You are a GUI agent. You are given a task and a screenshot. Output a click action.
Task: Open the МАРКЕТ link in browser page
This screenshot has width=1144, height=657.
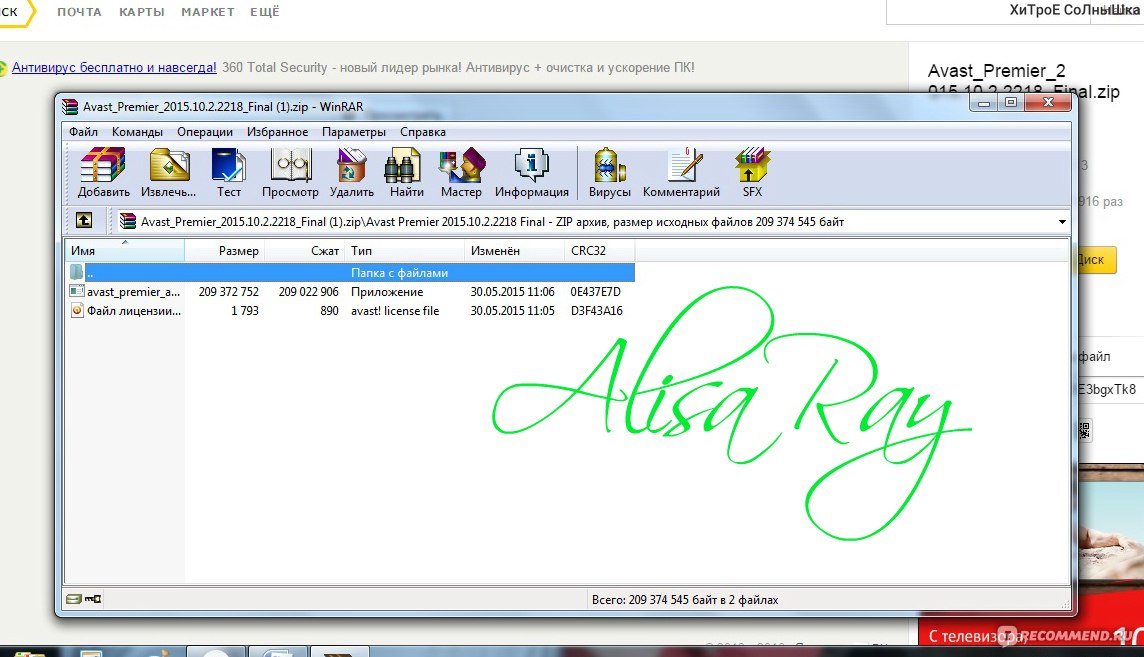click(208, 12)
